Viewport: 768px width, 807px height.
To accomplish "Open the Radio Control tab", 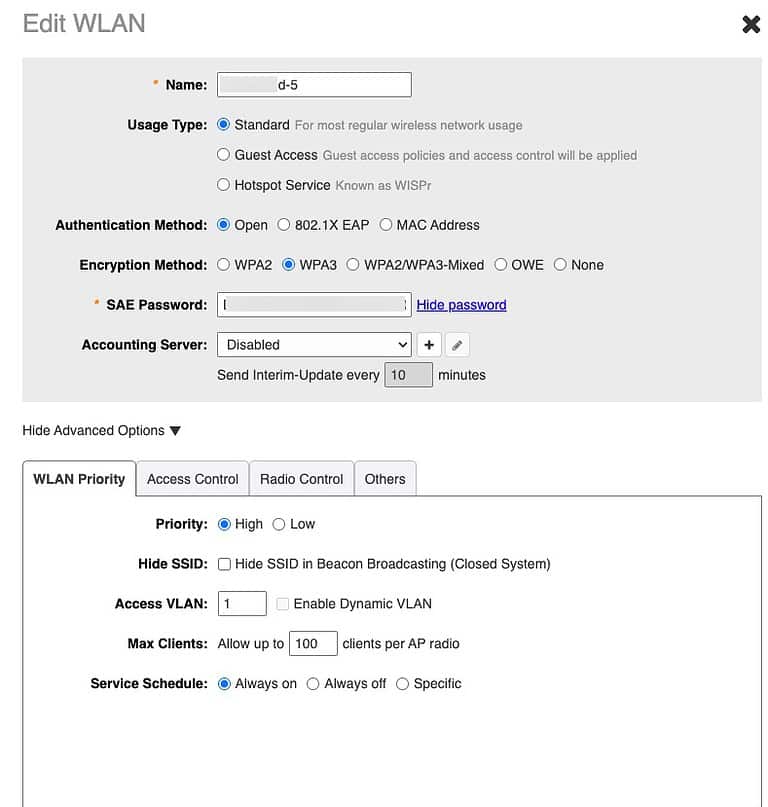I will coord(301,478).
